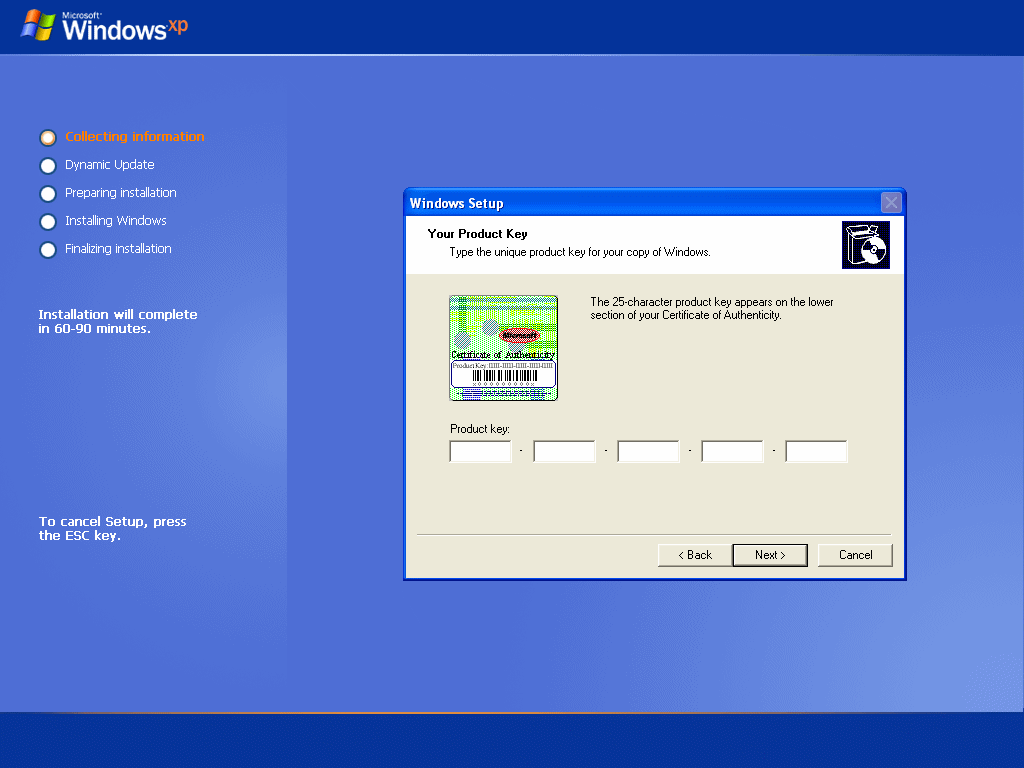
Task: Click the Next button
Action: [770, 555]
